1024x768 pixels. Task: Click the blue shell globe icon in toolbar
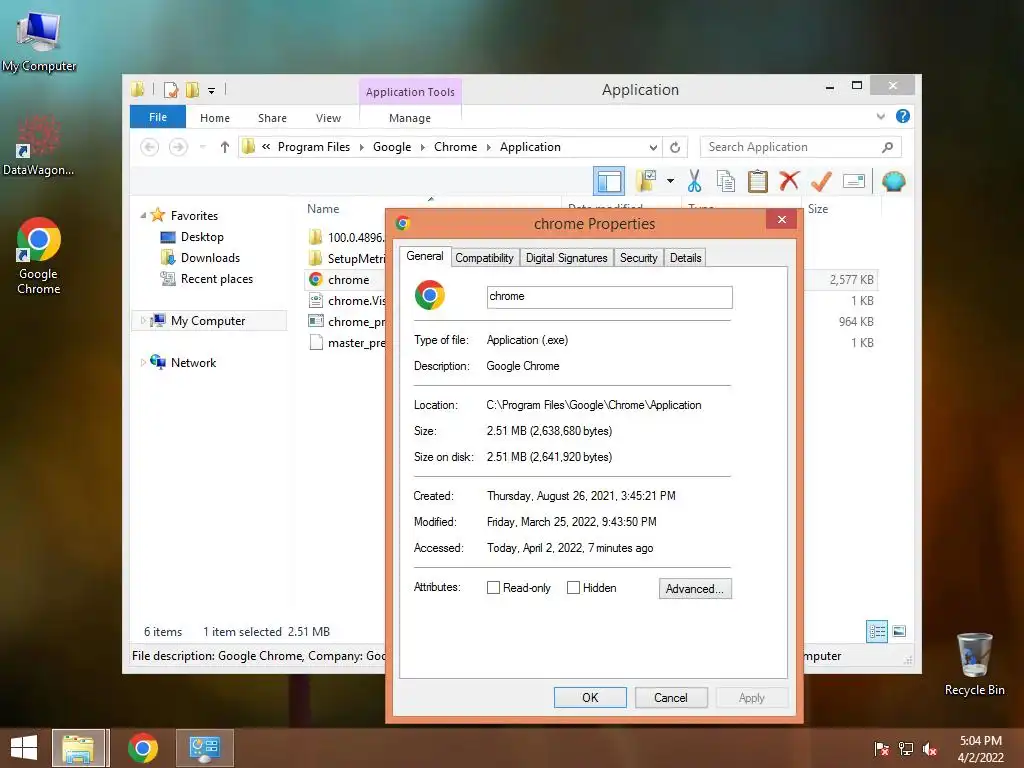(893, 181)
